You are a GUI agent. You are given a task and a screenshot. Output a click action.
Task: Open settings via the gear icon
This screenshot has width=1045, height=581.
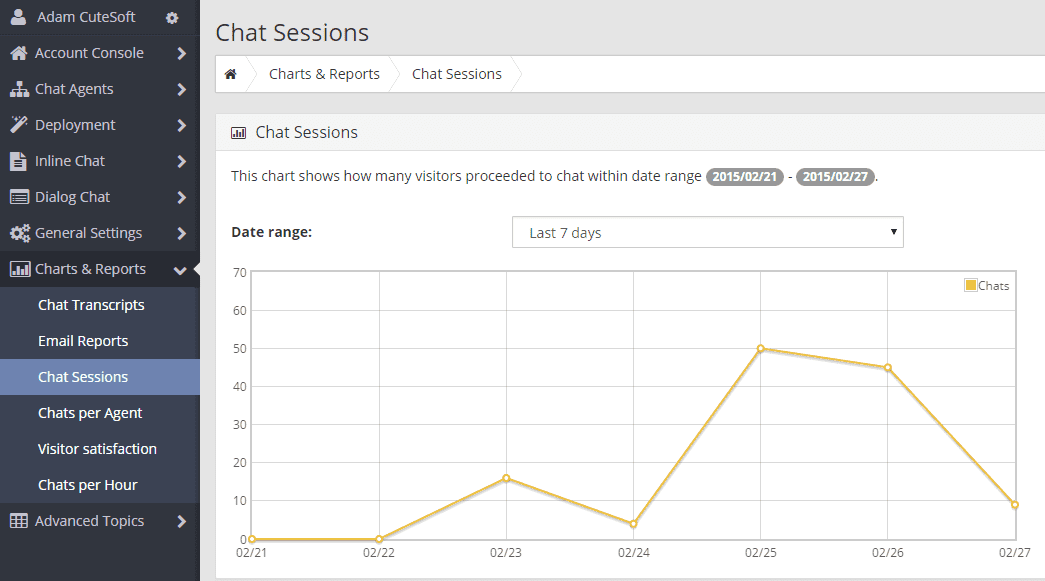[171, 17]
